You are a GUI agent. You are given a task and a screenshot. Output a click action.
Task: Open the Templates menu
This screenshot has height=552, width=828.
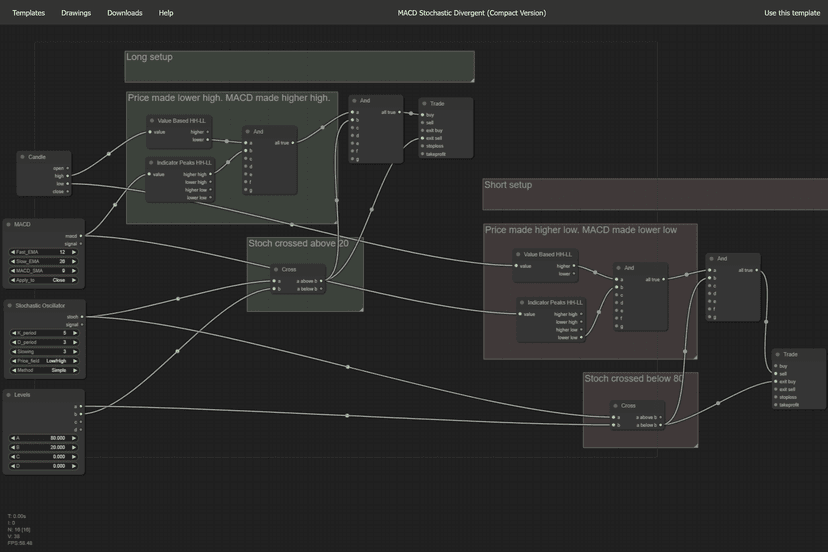[29, 13]
